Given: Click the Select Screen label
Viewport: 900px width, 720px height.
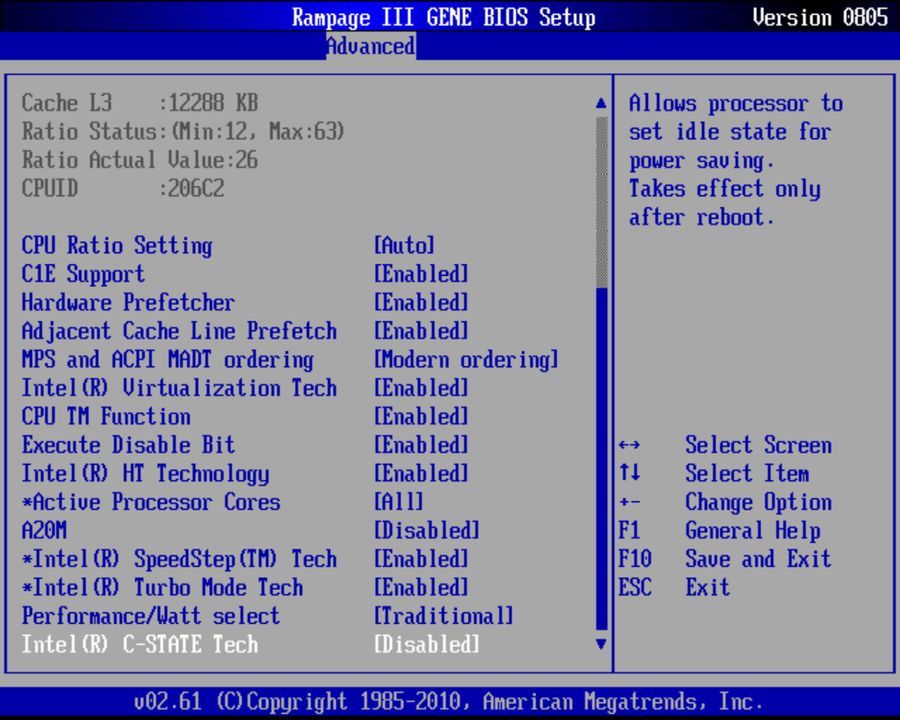Looking at the screenshot, I should click(758, 445).
